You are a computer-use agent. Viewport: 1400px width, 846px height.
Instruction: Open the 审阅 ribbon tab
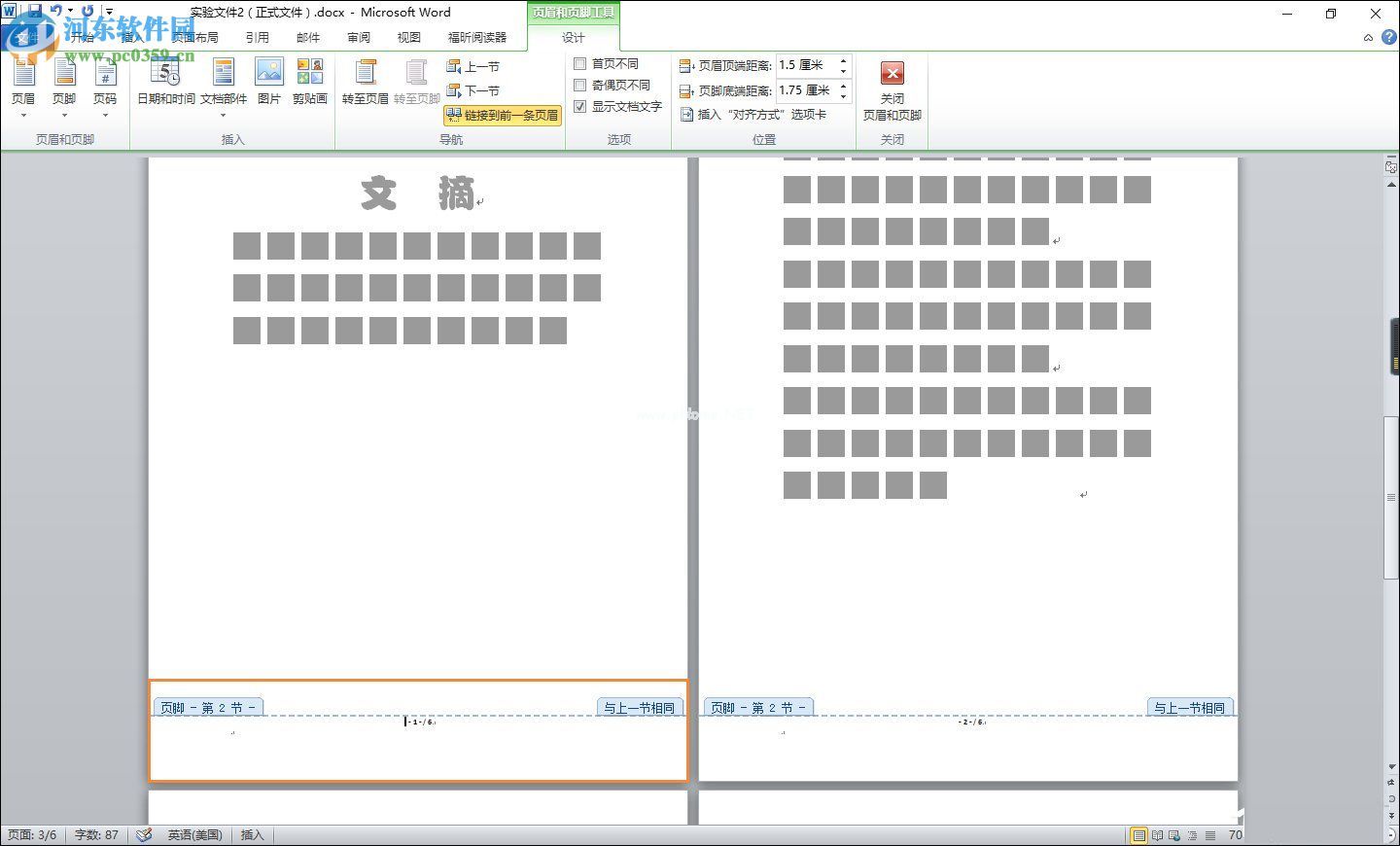coord(359,37)
